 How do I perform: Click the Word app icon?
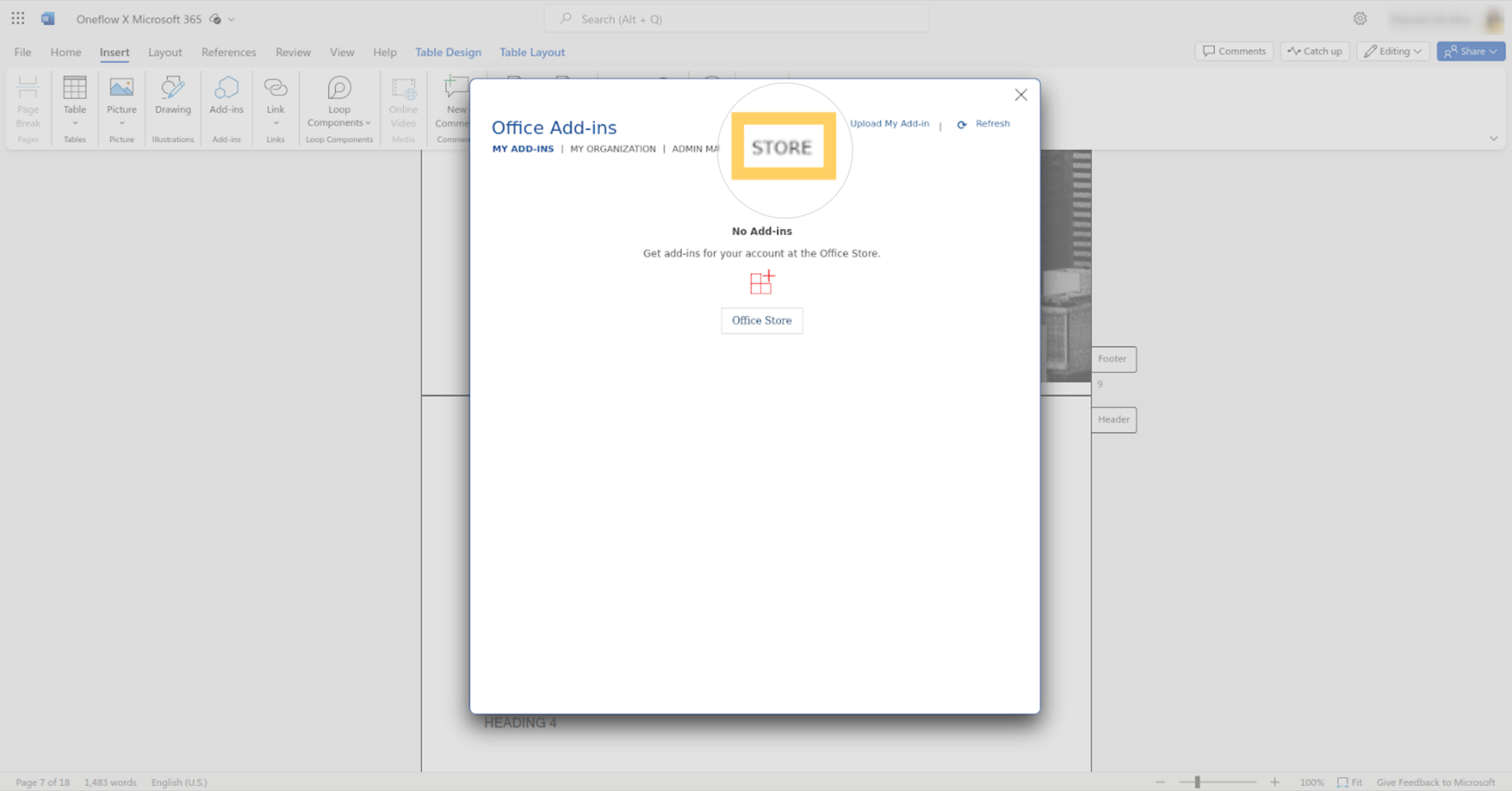[x=48, y=19]
